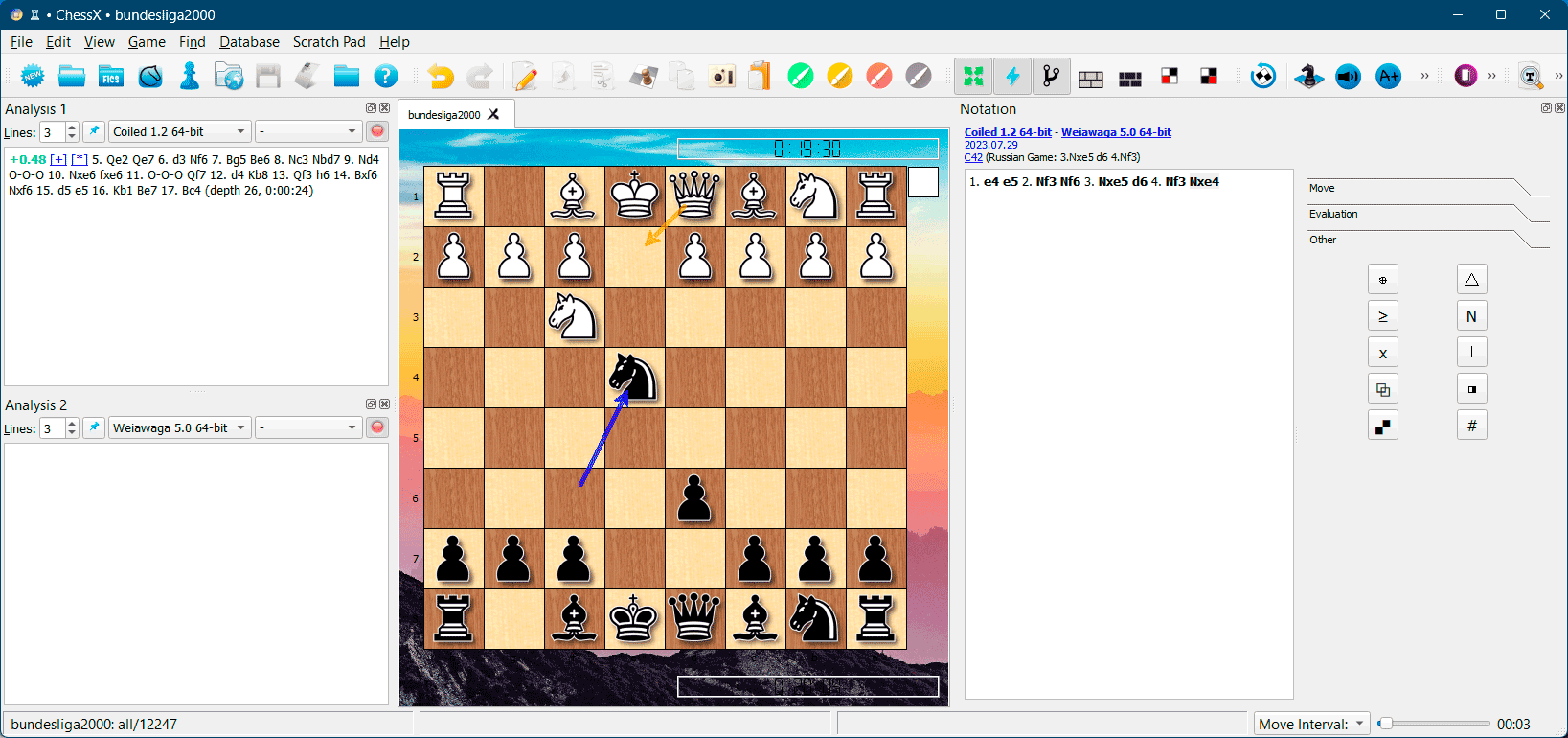Image resolution: width=1568 pixels, height=738 pixels.
Task: Click the Weiawaga 5.0 64-bit player link
Action: [x=1116, y=132]
